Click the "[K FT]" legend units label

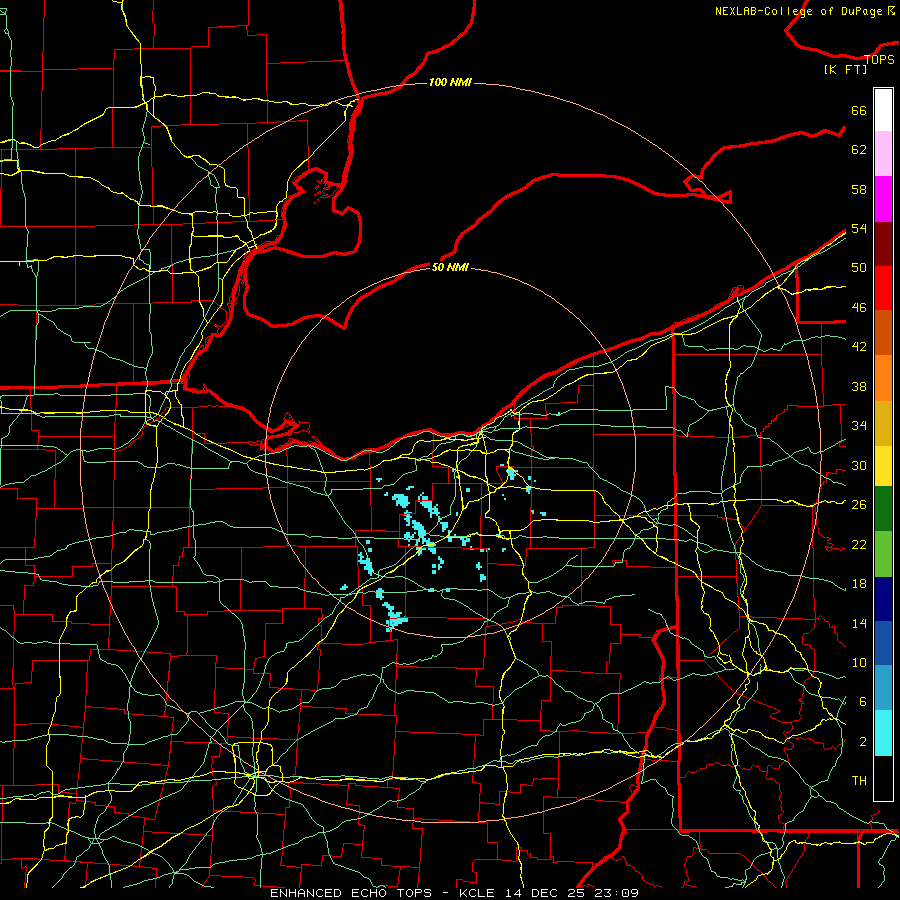845,70
